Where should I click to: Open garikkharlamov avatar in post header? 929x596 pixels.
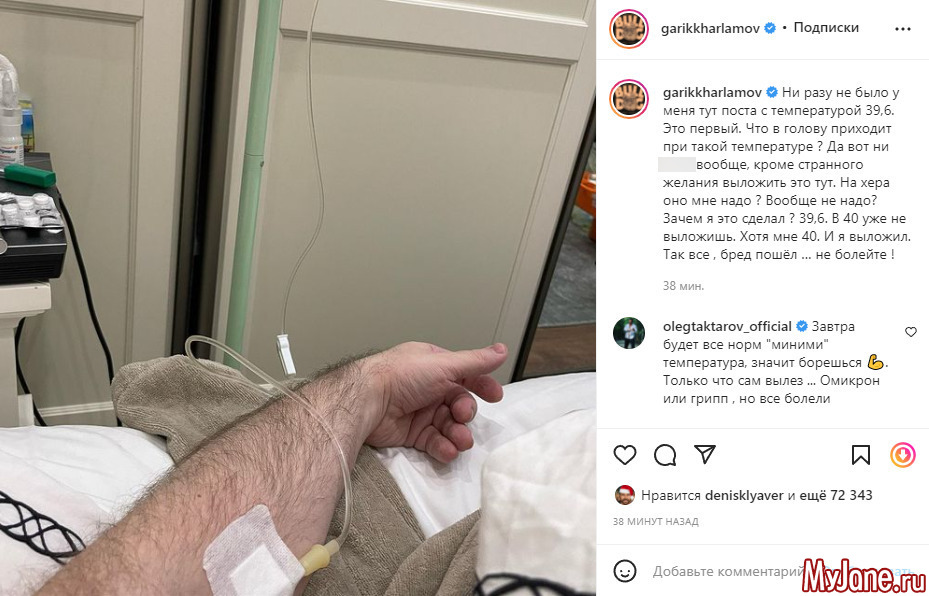pos(629,28)
